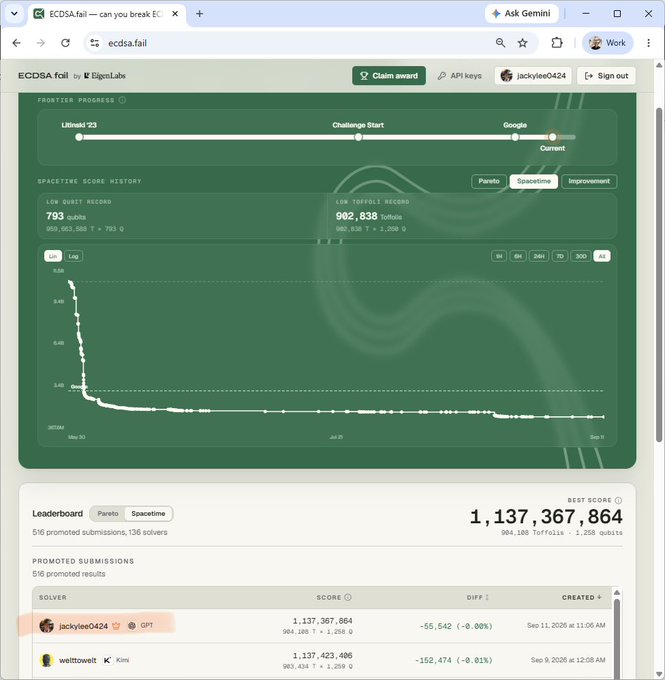Viewport: 665px width, 680px height.
Task: Open welttowelt leaderboard row
Action: point(322,660)
